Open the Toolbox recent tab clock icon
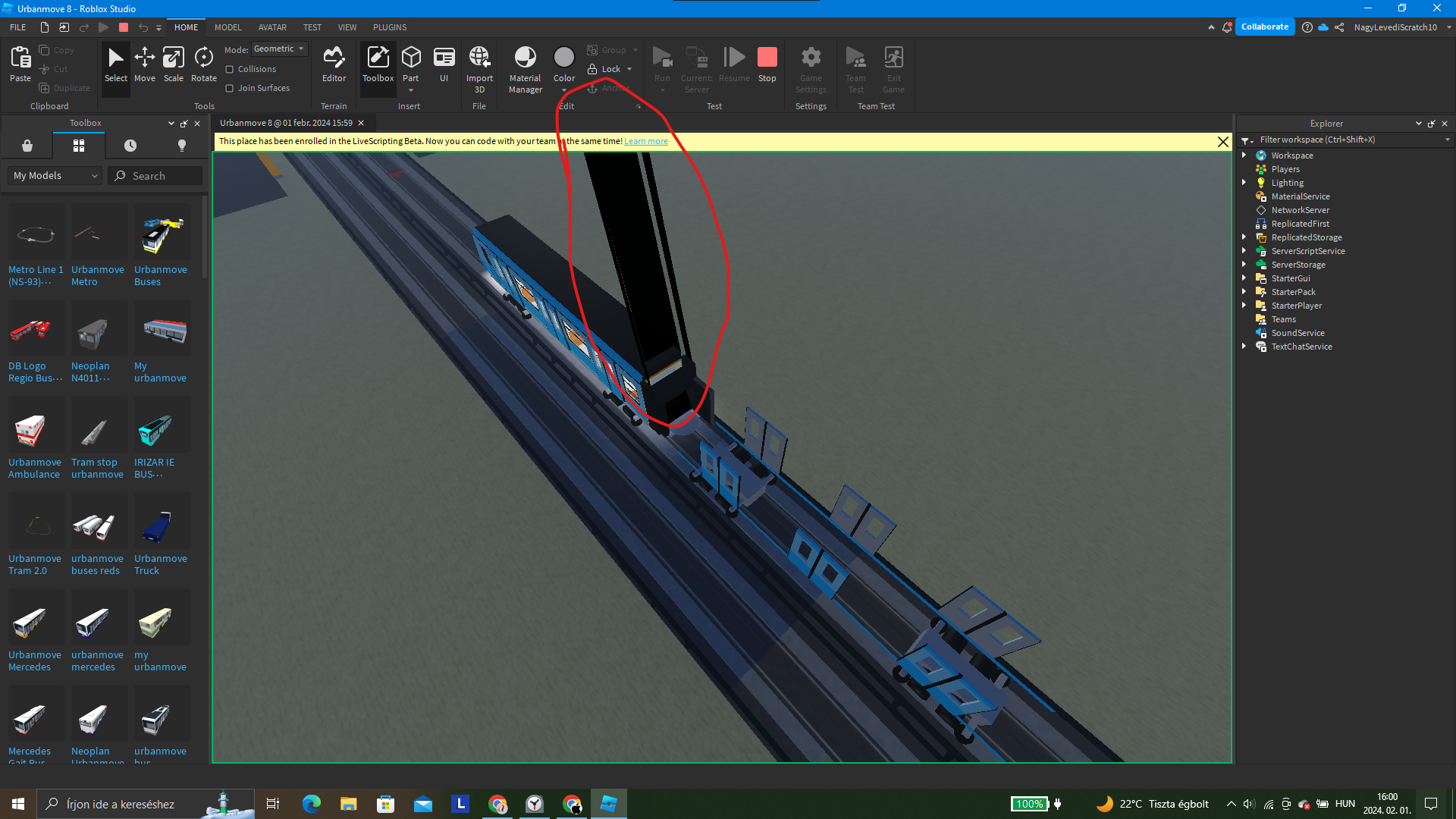Image resolution: width=1456 pixels, height=819 pixels. (x=130, y=146)
